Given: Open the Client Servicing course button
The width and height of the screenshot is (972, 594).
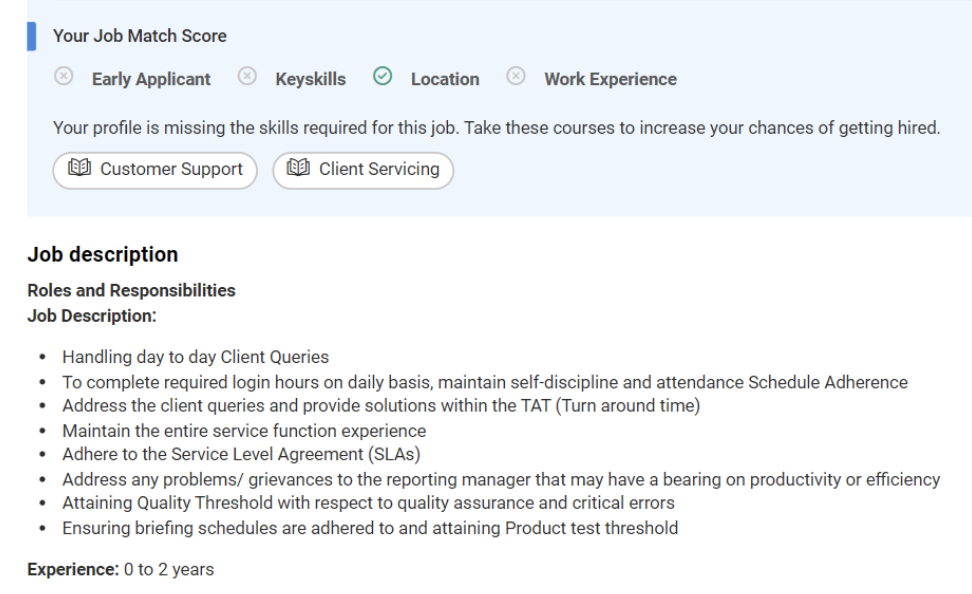Looking at the screenshot, I should 363,170.
